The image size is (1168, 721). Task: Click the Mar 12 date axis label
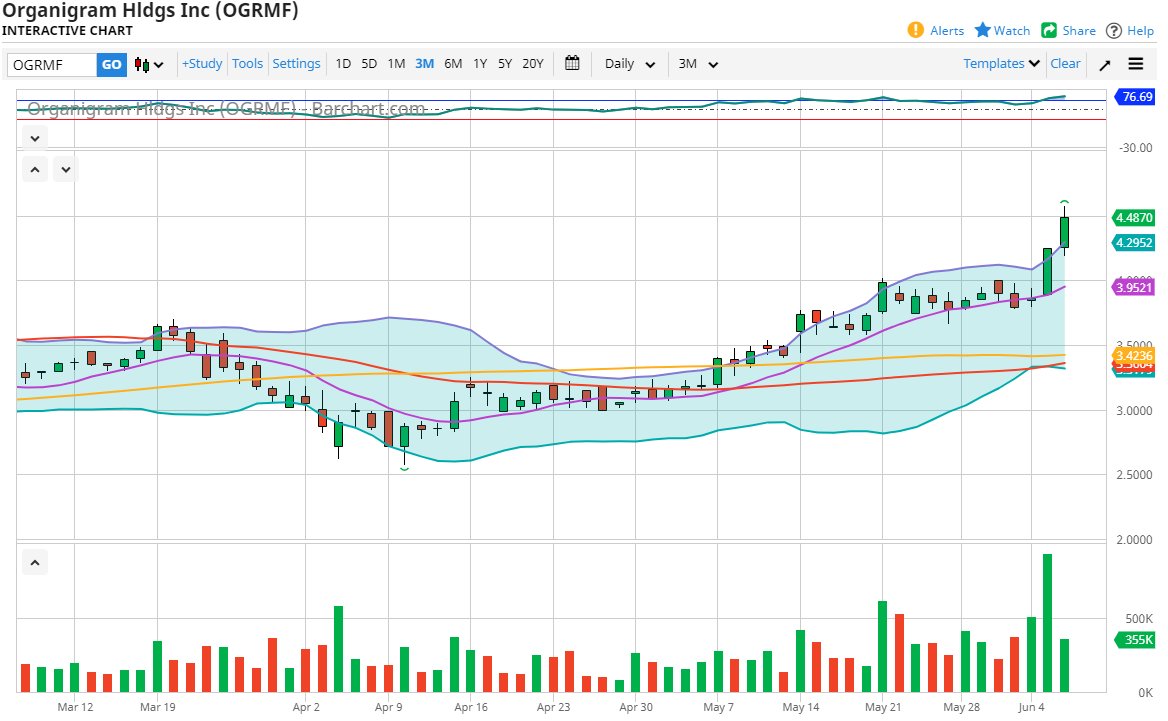75,707
